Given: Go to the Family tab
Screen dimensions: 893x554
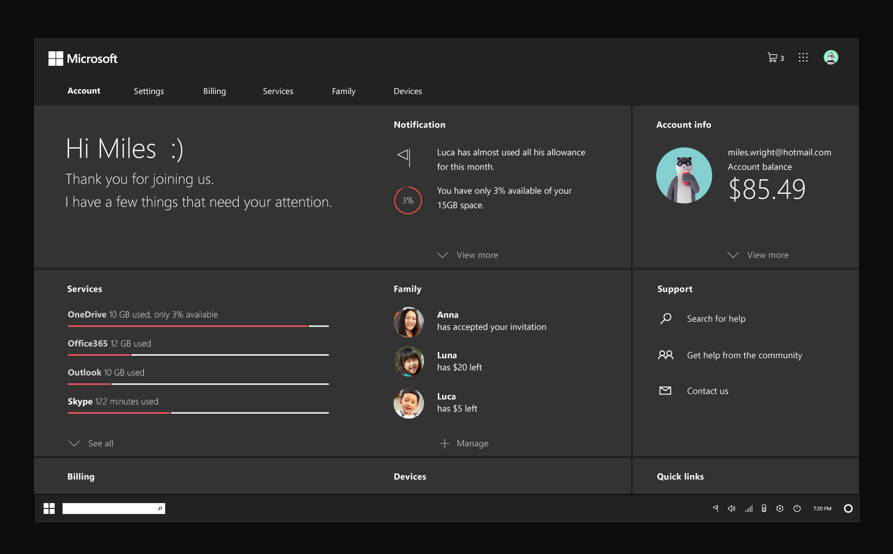Looking at the screenshot, I should click(343, 91).
